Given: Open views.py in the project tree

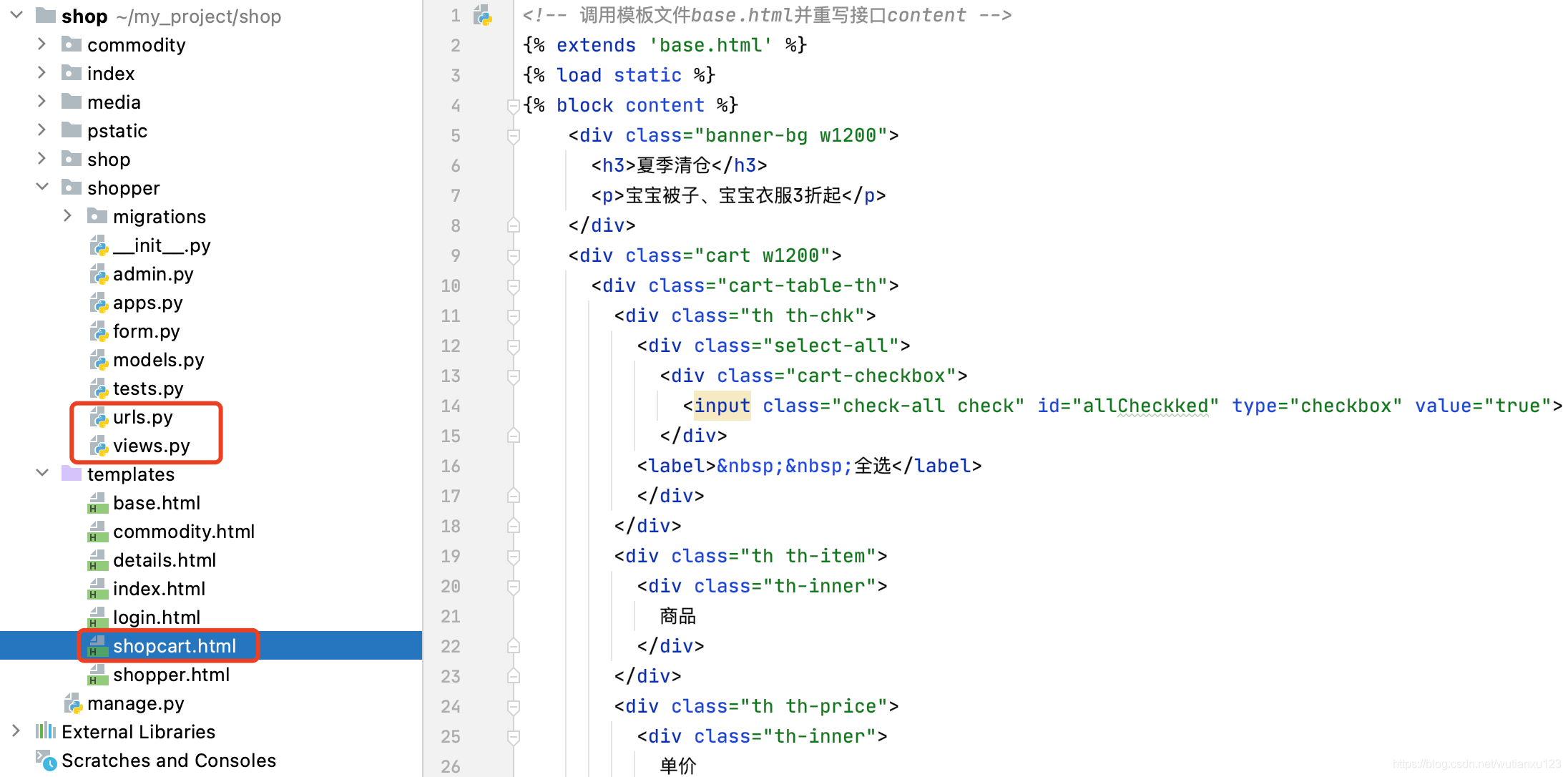Looking at the screenshot, I should (151, 446).
